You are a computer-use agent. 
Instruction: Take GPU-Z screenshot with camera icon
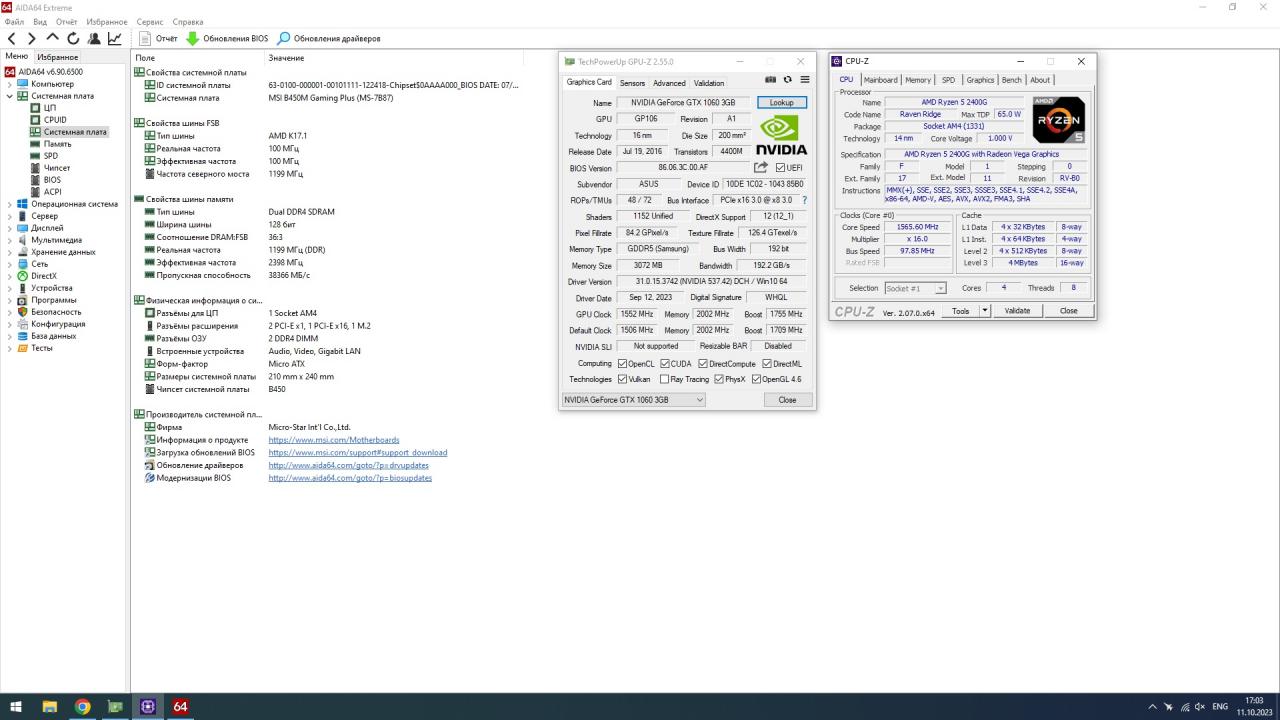[x=770, y=80]
